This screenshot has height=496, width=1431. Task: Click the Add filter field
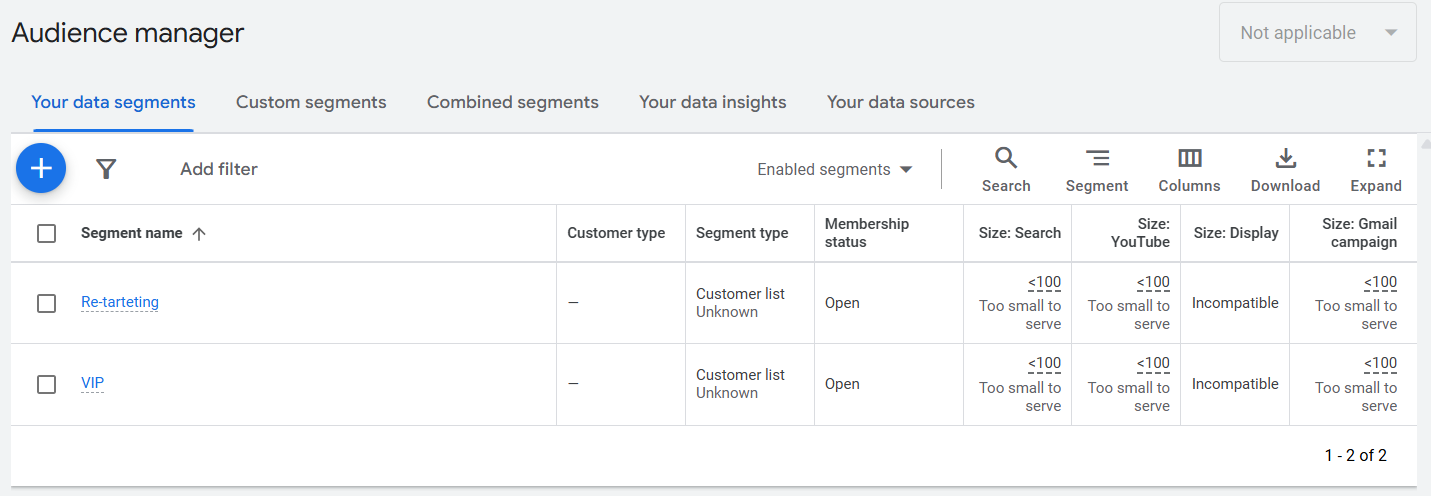coord(219,169)
